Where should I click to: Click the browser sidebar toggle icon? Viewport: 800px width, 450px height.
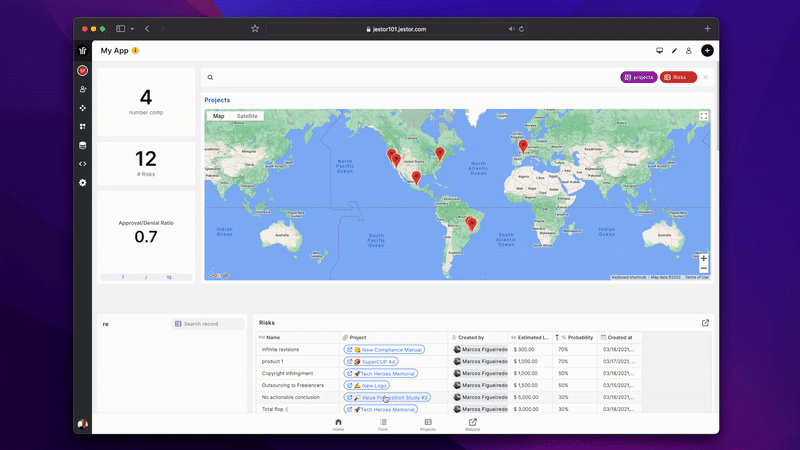(120, 29)
